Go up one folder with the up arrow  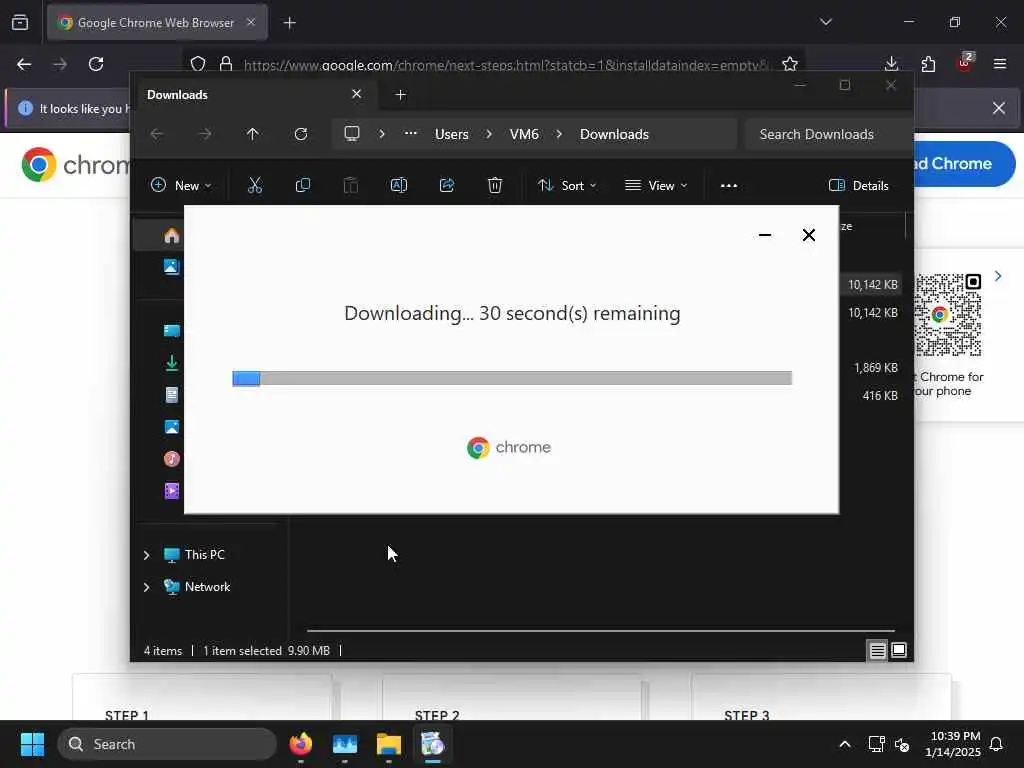253,134
